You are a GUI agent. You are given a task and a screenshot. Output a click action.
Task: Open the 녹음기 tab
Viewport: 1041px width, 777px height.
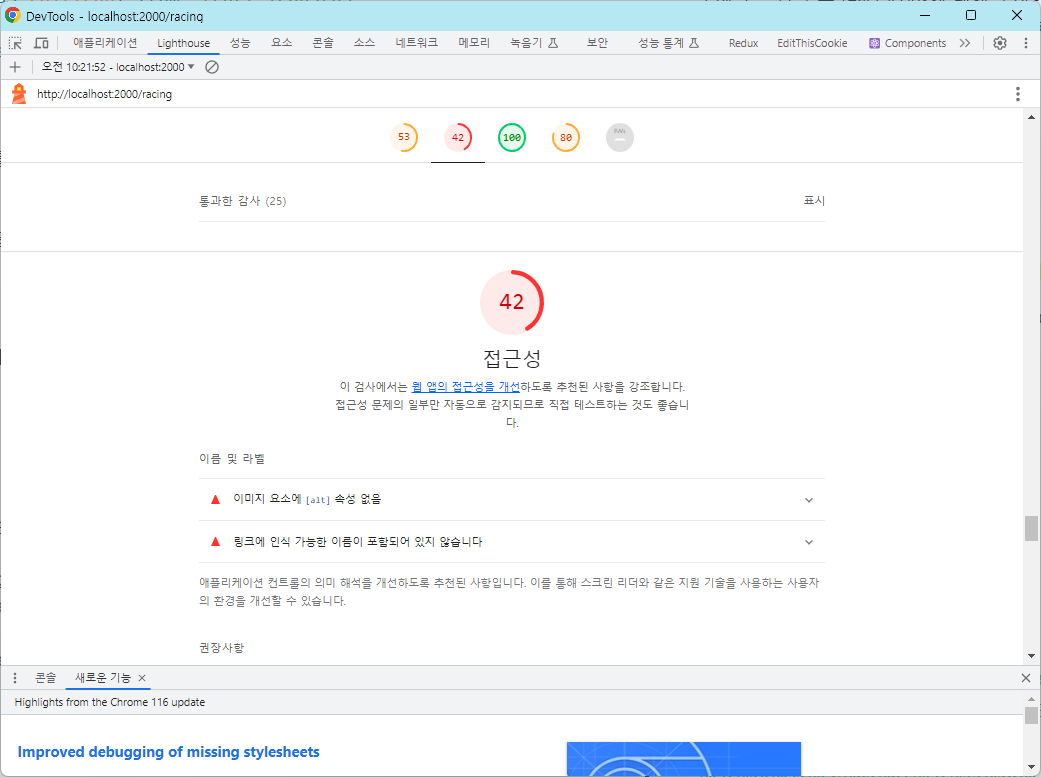534,43
